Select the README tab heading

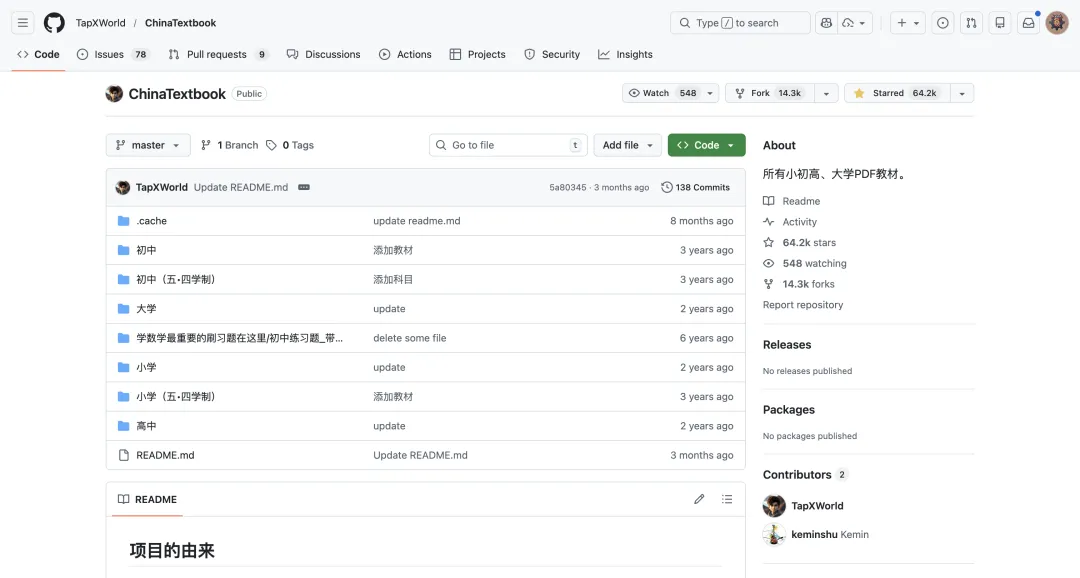pyautogui.click(x=147, y=499)
